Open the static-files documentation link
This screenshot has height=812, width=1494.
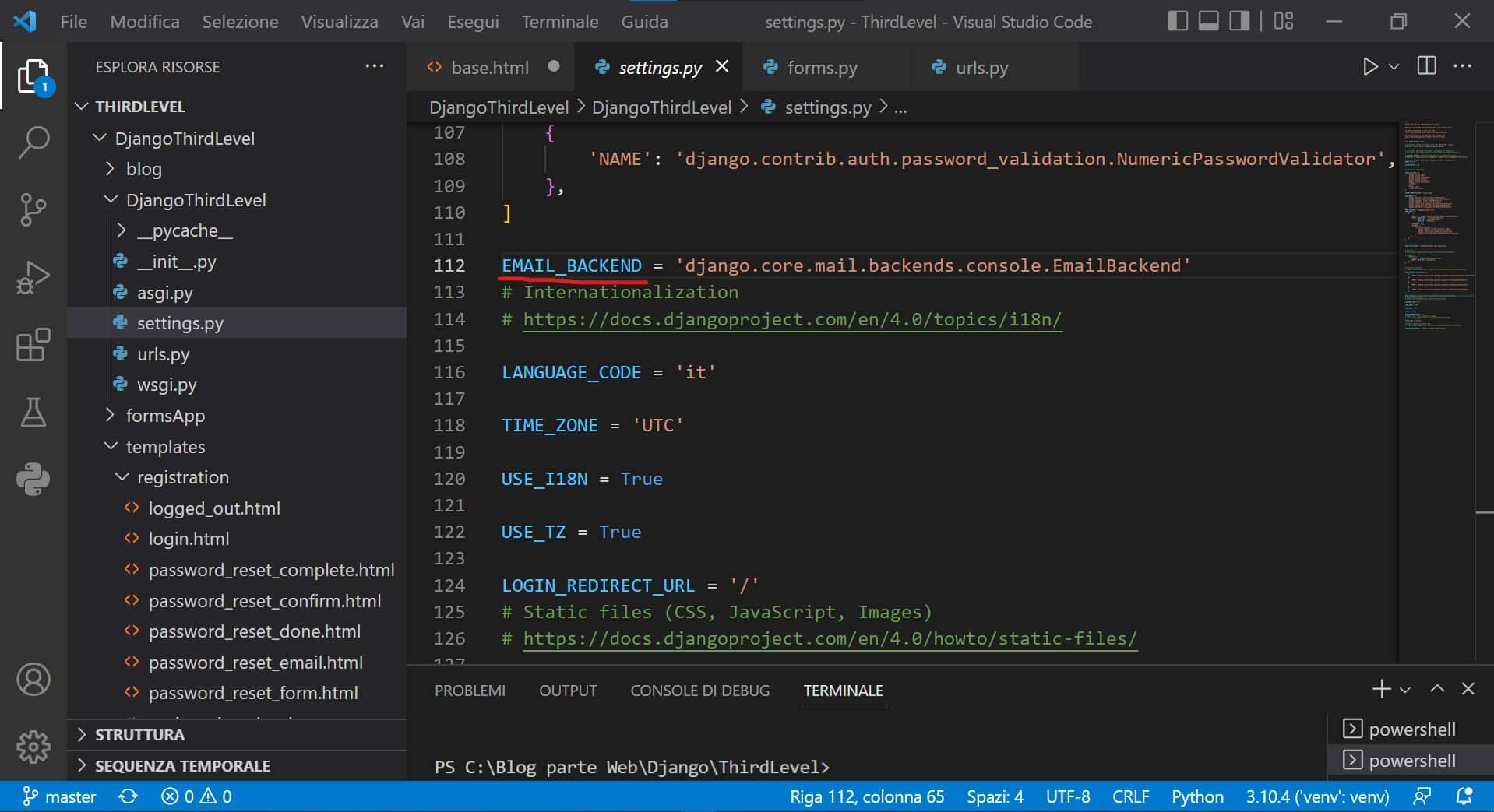point(830,638)
